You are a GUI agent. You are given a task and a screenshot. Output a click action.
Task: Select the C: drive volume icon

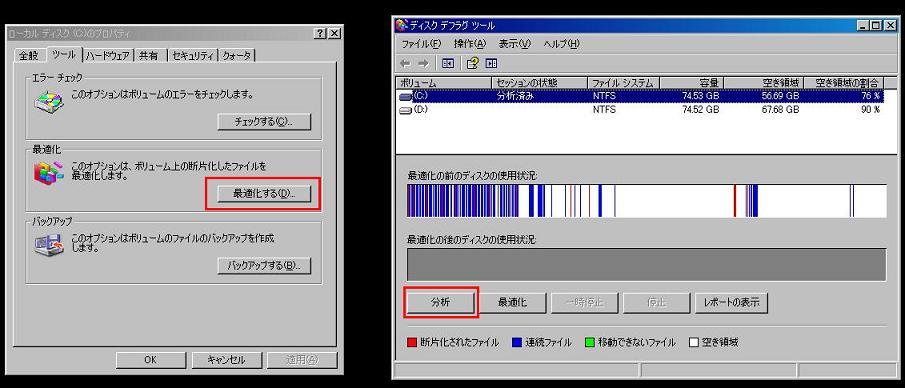(x=406, y=96)
